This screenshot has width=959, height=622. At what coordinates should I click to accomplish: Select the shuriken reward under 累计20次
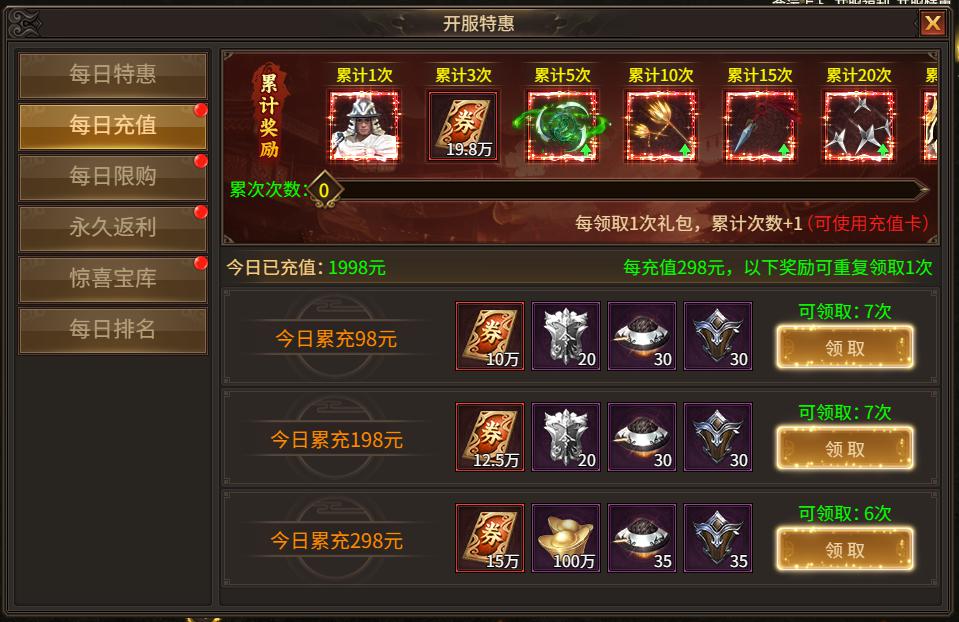click(859, 126)
